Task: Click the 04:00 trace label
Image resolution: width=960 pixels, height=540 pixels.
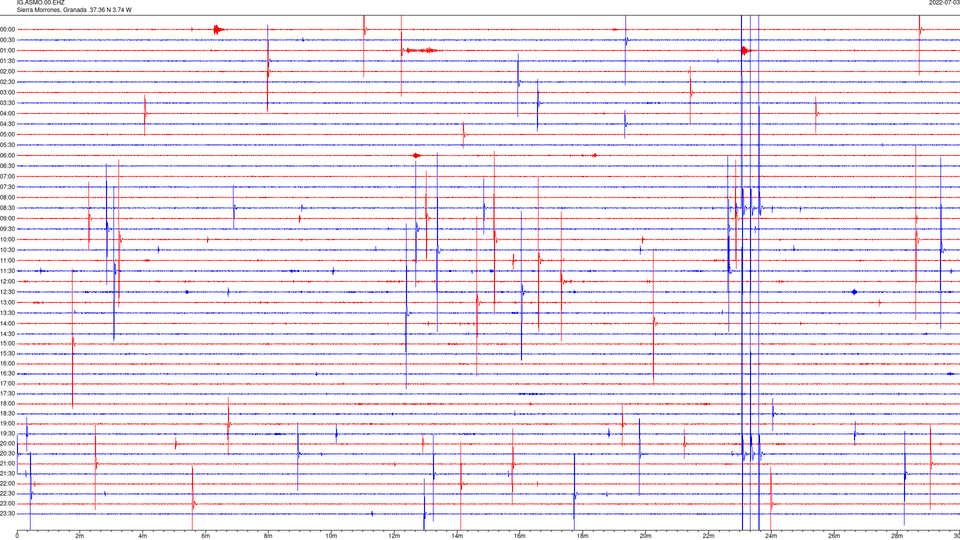Action: tap(8, 113)
